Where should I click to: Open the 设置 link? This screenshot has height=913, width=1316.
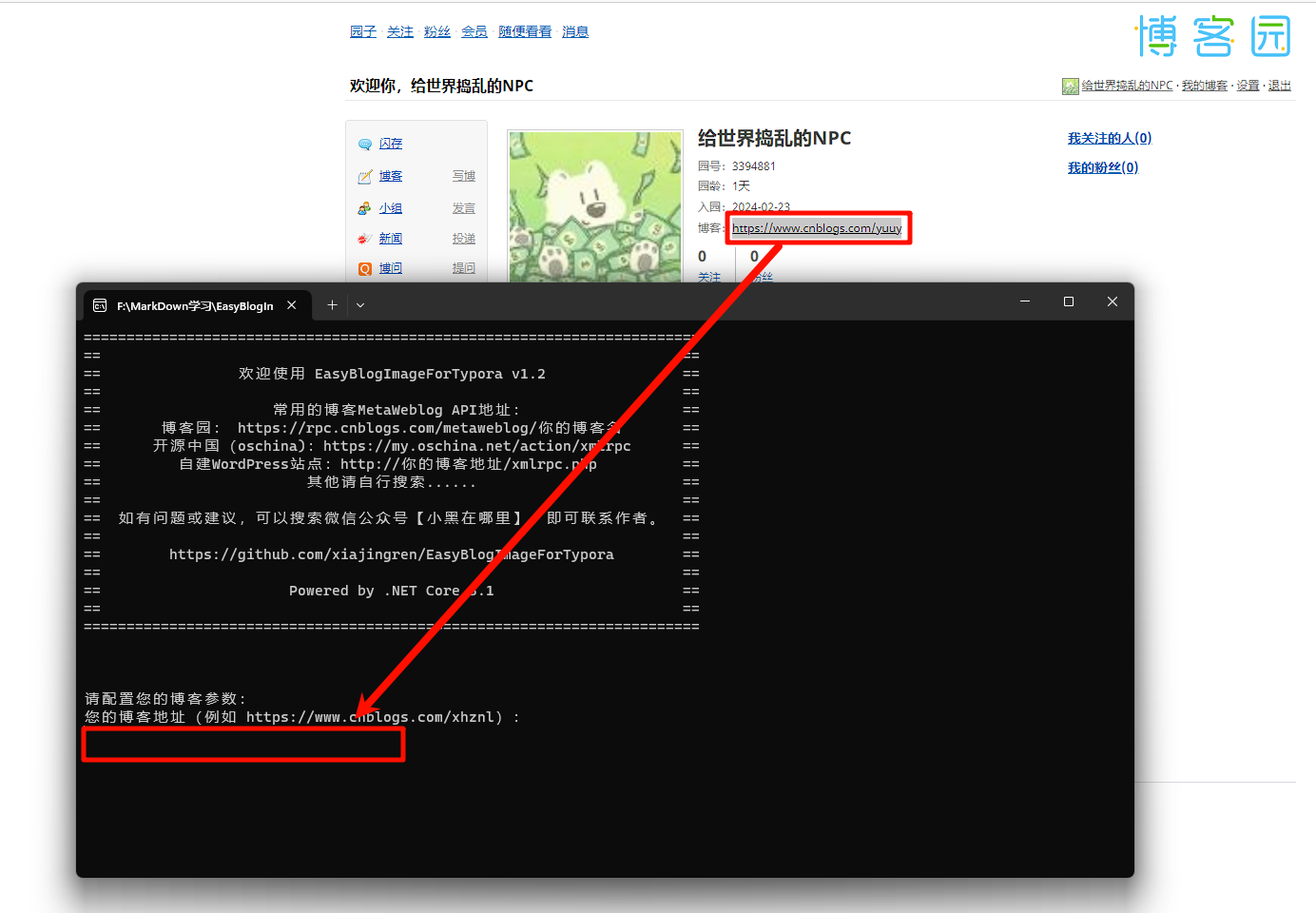tap(1248, 86)
